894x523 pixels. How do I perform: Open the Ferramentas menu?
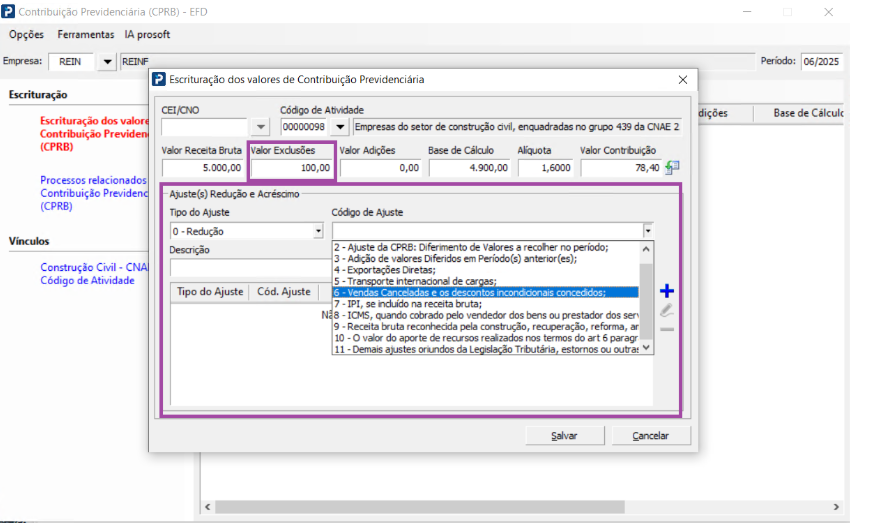tap(86, 34)
